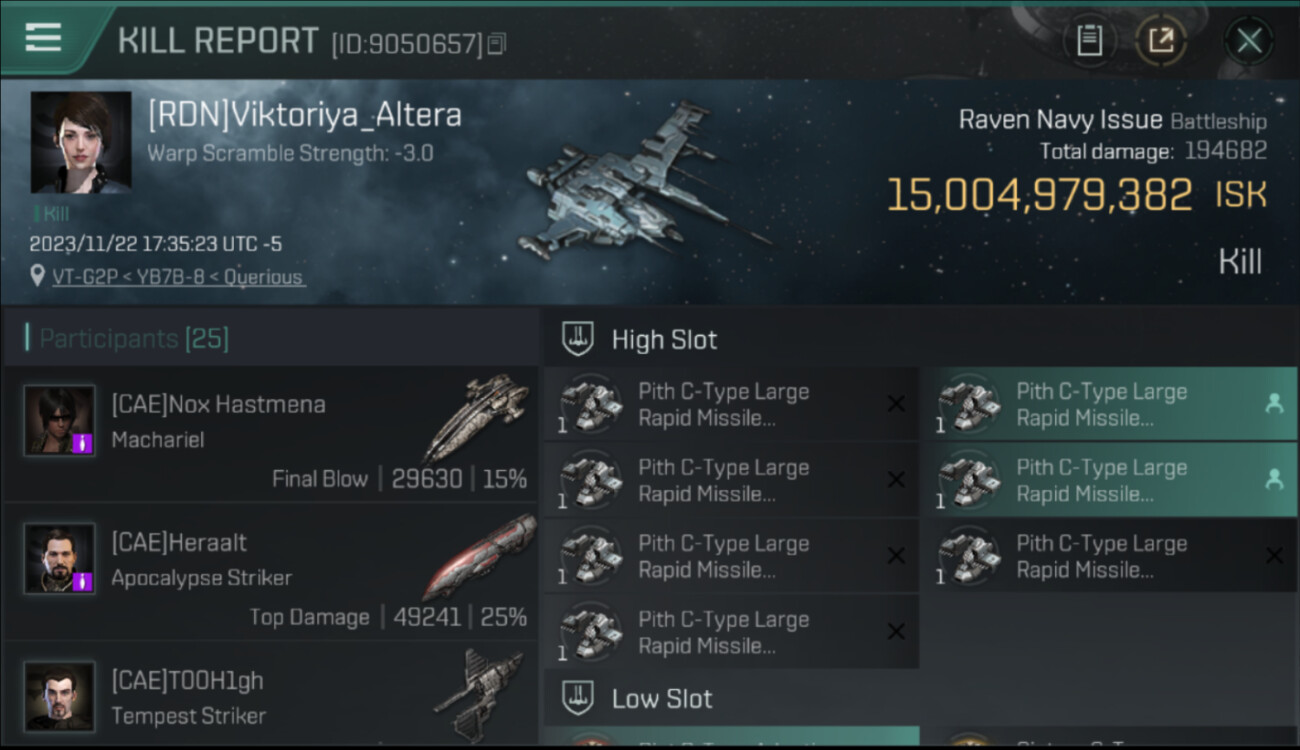Open the hamburger menu
The height and width of the screenshot is (750, 1300).
(43, 38)
